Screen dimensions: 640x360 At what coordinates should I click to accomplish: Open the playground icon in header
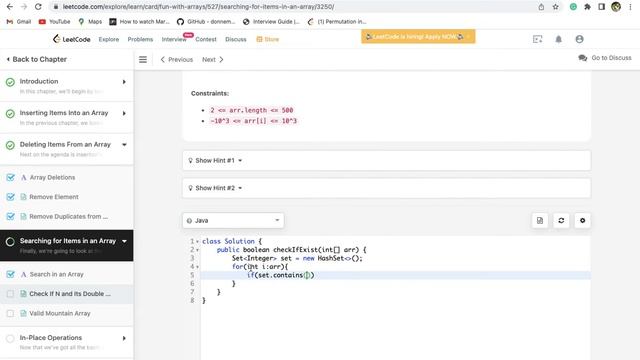pos(538,39)
